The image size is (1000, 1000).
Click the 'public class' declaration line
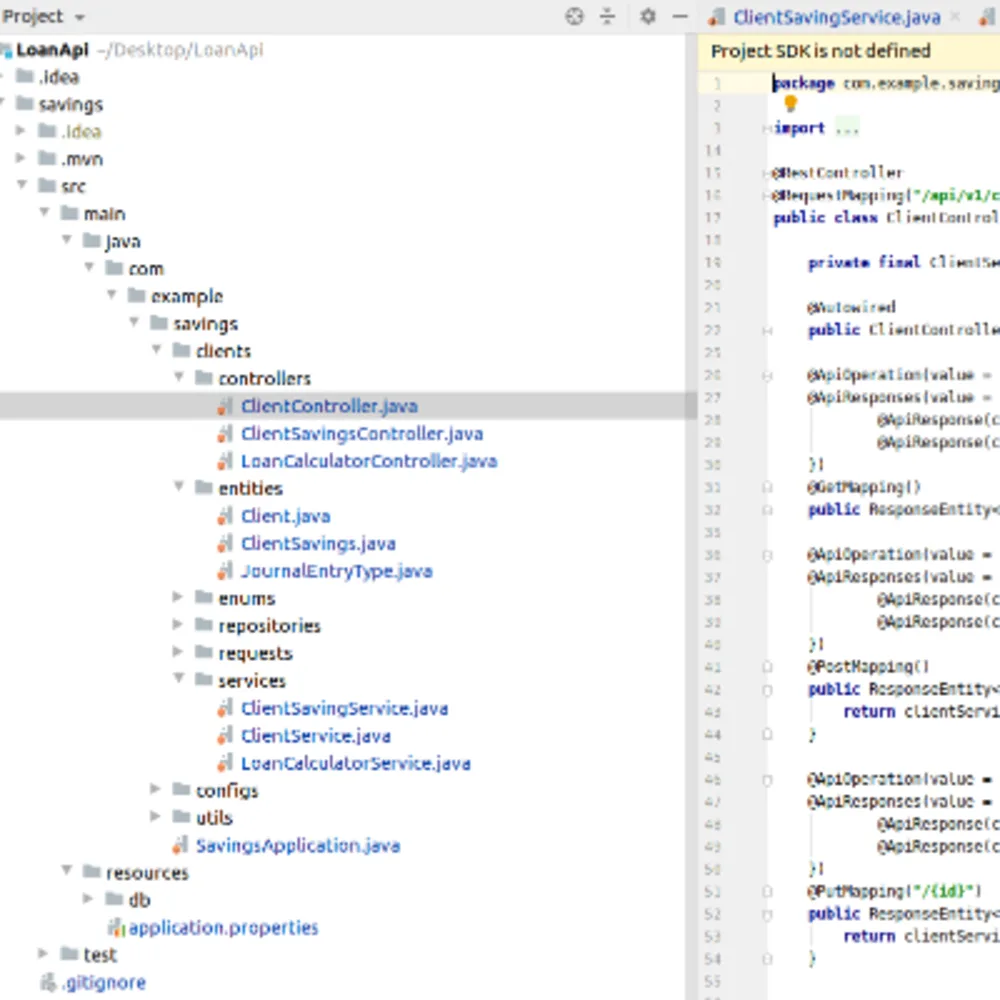pos(886,218)
